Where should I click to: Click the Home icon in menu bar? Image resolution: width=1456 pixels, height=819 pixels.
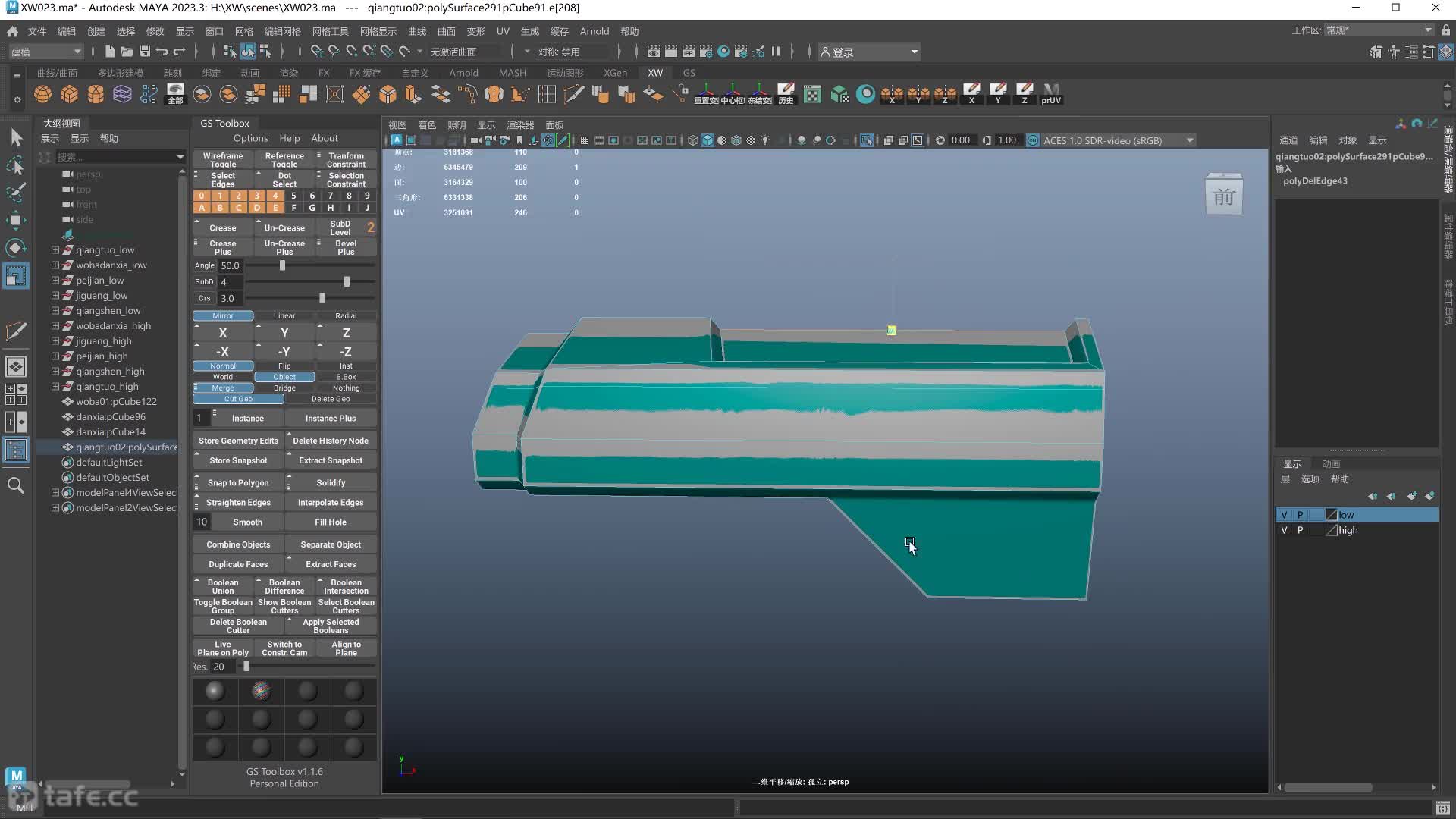[x=12, y=31]
